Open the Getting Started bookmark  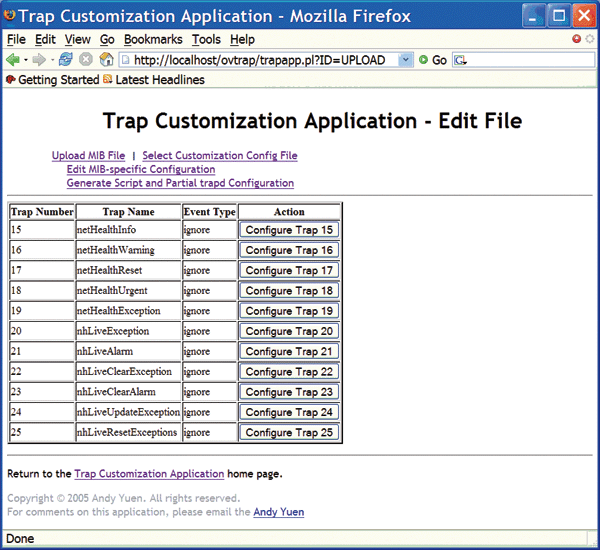[x=58, y=80]
